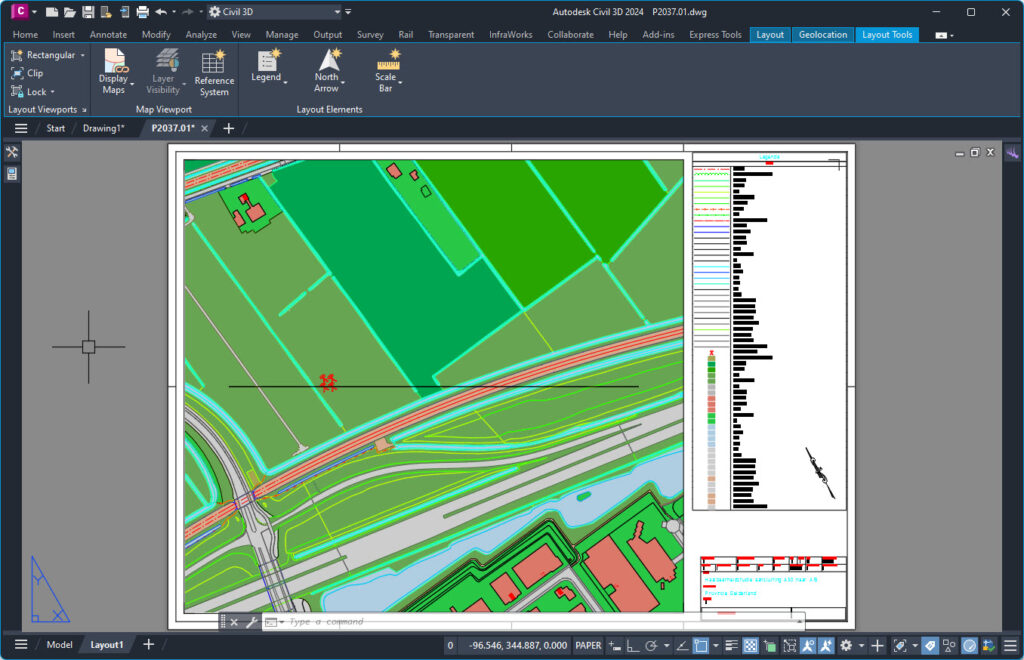The height and width of the screenshot is (660, 1024).
Task: Switch to the Model space tab
Action: (x=59, y=644)
